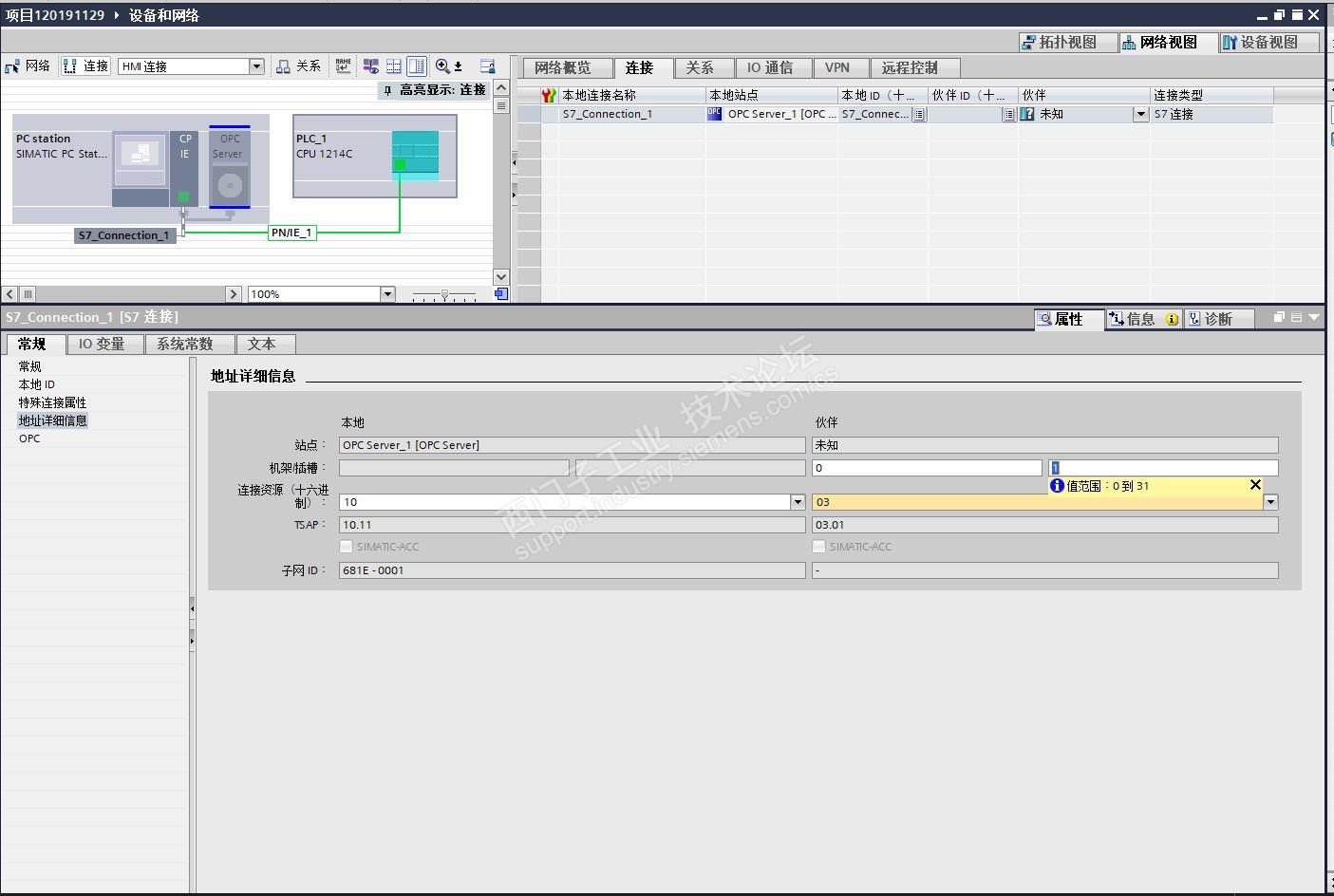The width and height of the screenshot is (1334, 896).
Task: Click the save window settings icon
Action: click(488, 66)
